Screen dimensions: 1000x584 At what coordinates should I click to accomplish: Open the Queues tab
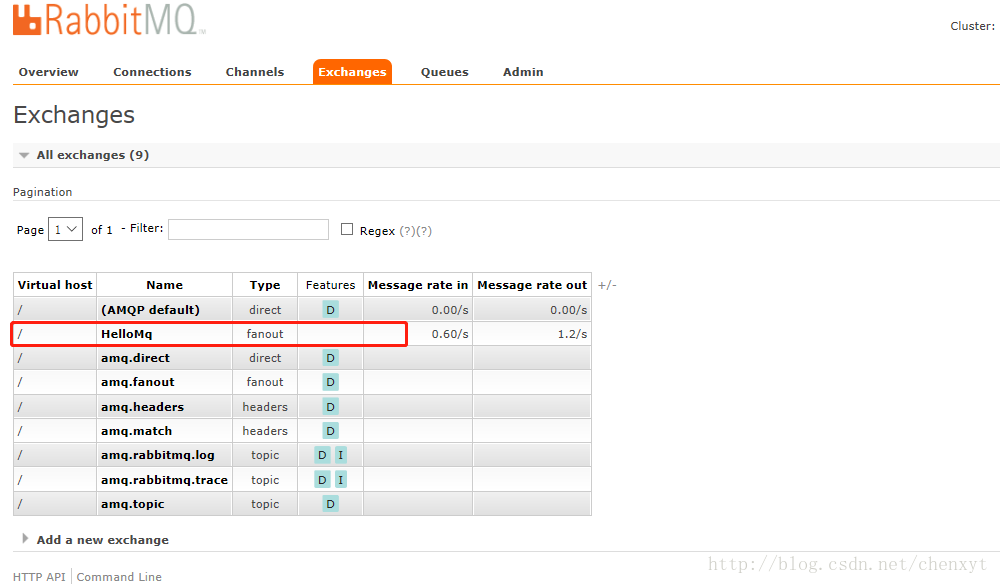445,72
